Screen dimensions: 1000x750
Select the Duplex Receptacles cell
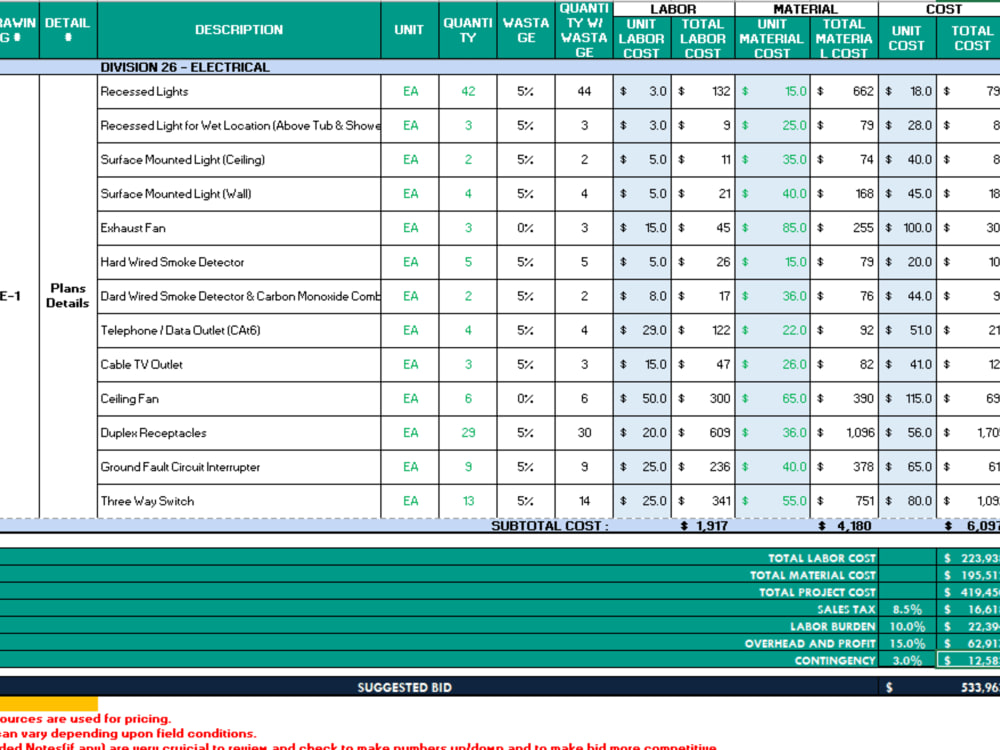[x=239, y=432]
